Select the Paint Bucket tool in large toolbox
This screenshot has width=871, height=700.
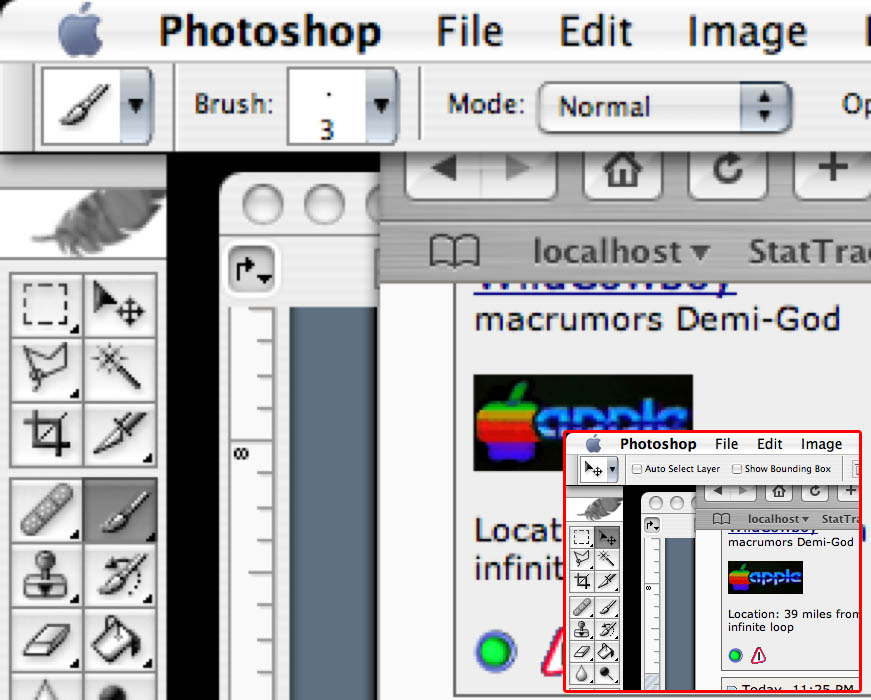[119, 639]
